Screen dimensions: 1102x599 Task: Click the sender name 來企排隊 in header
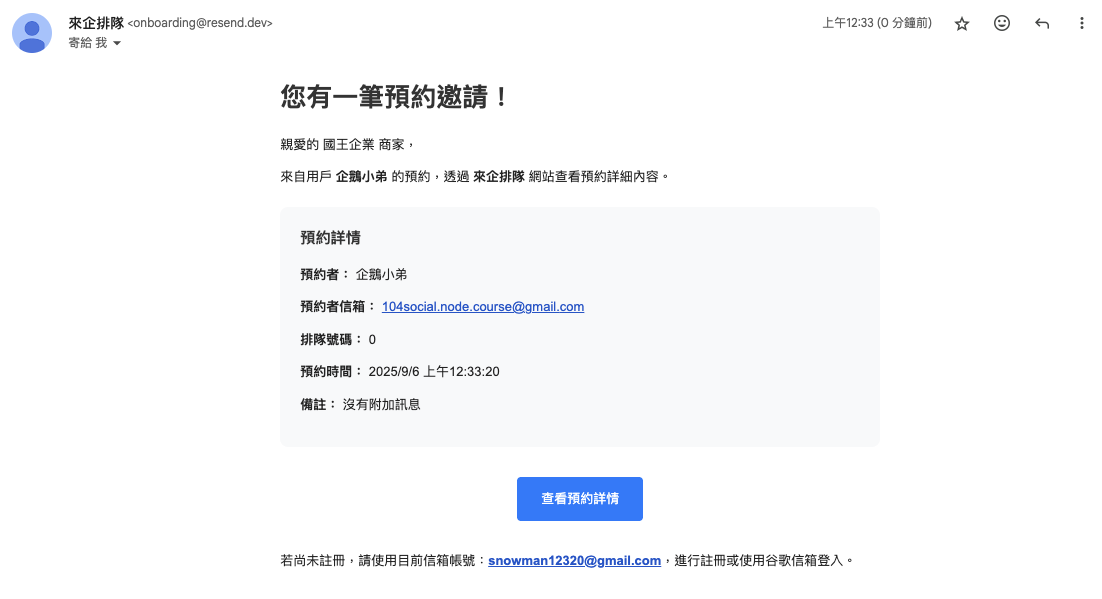pos(96,23)
